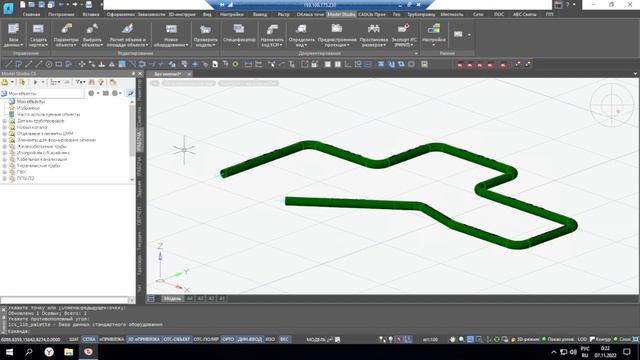The width and height of the screenshot is (640, 360).
Task: Click Экспорт IFC ribbon icon
Action: pyautogui.click(x=404, y=35)
